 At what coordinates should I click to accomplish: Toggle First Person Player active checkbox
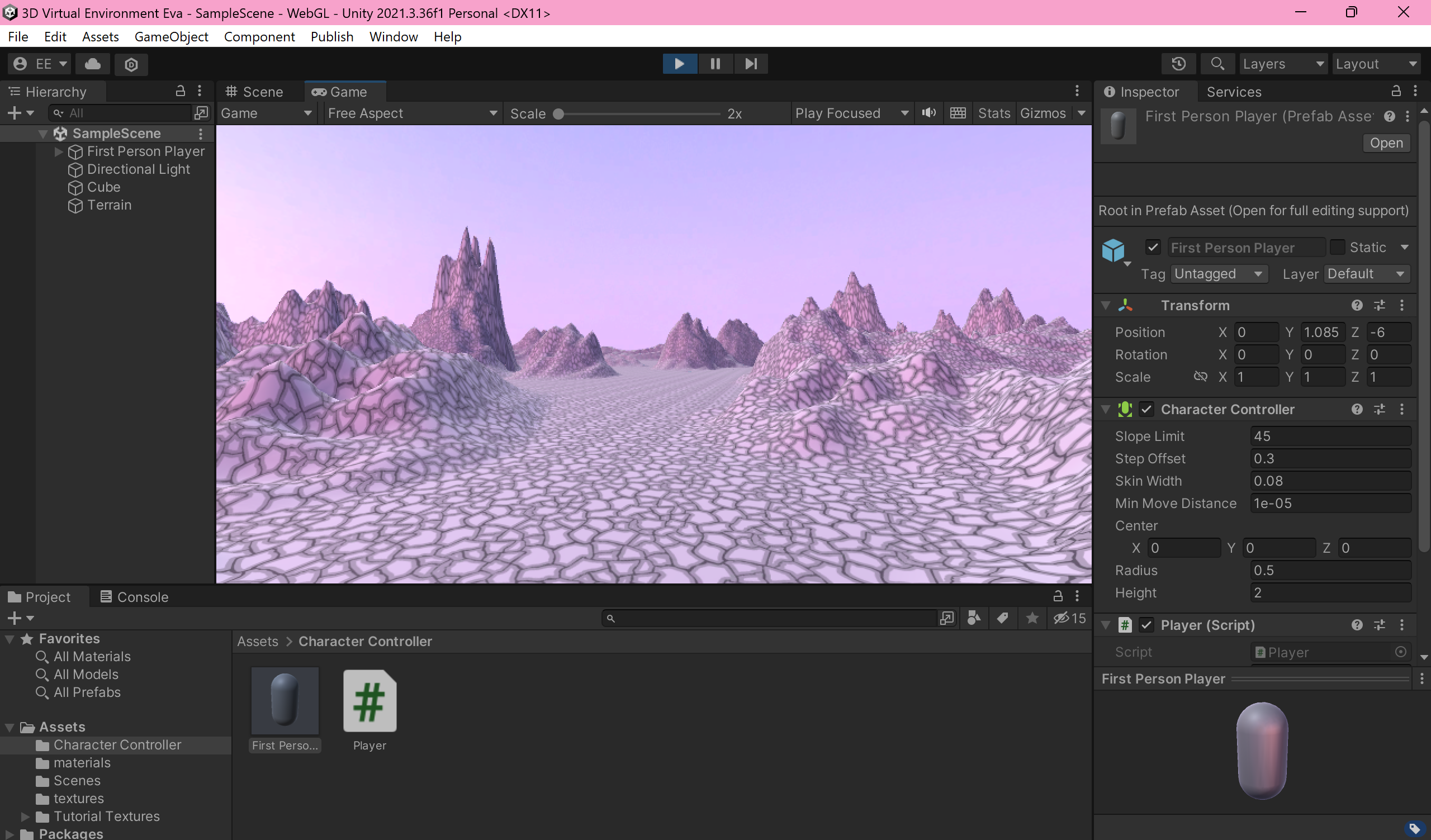(1153, 248)
